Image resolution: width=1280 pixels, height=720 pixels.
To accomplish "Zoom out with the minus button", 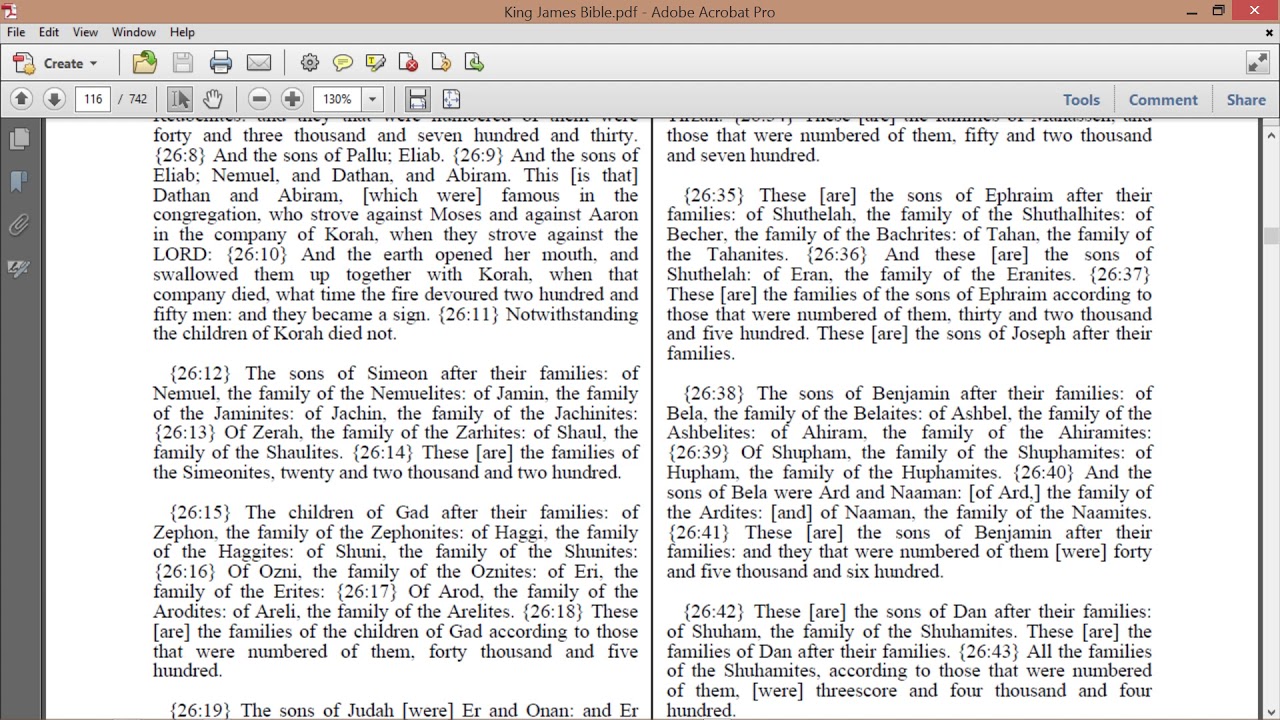I will (x=260, y=99).
